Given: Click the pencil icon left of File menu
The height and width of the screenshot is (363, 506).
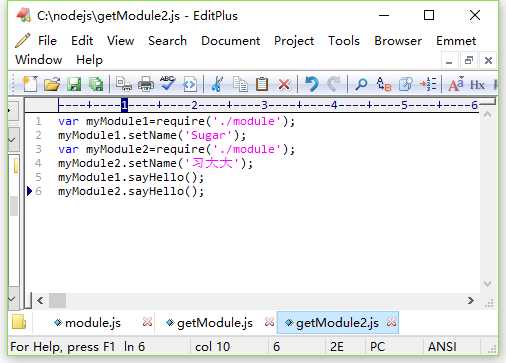Looking at the screenshot, I should coord(23,41).
